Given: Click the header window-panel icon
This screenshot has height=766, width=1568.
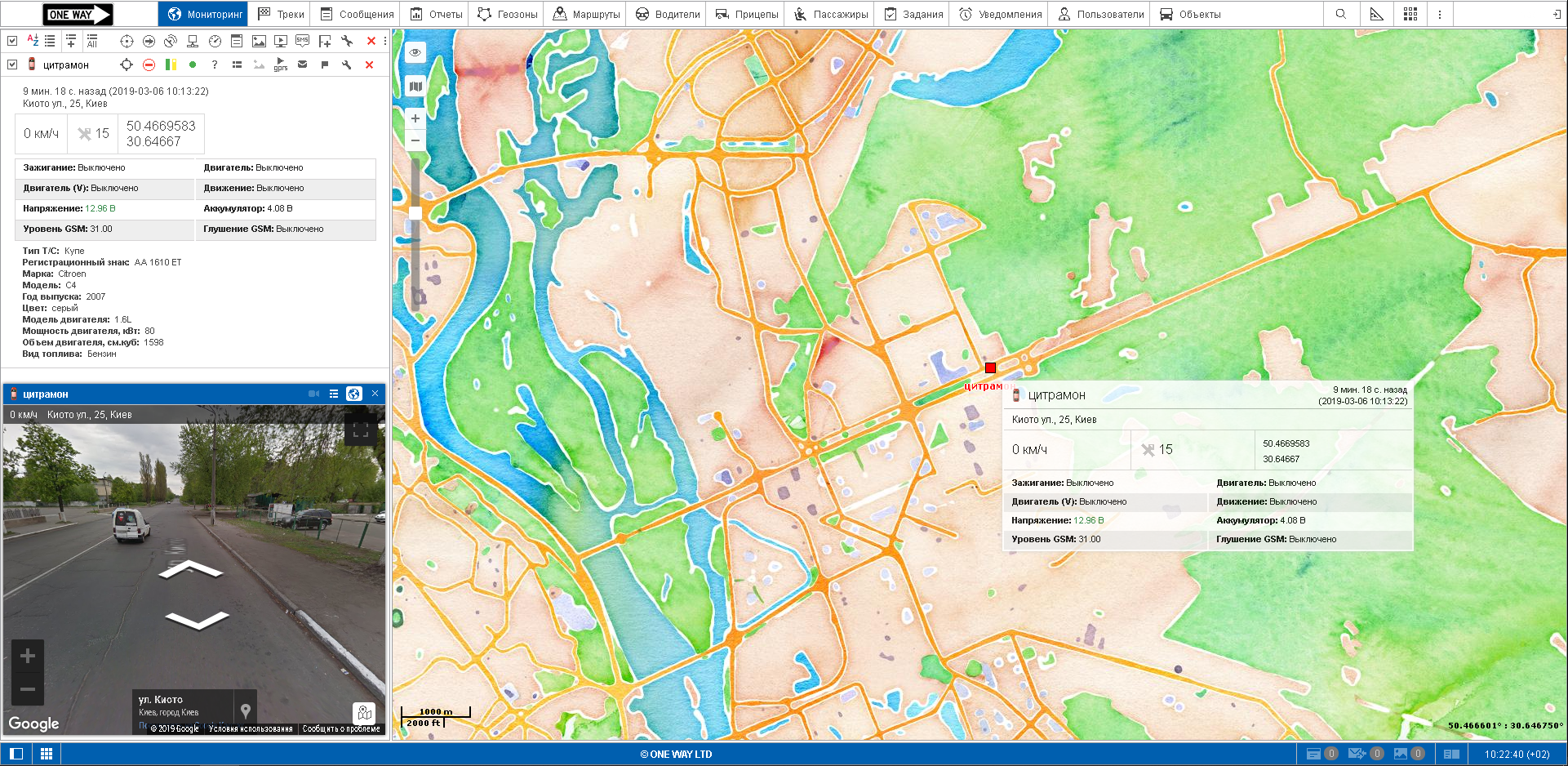Looking at the screenshot, I should [237, 41].
